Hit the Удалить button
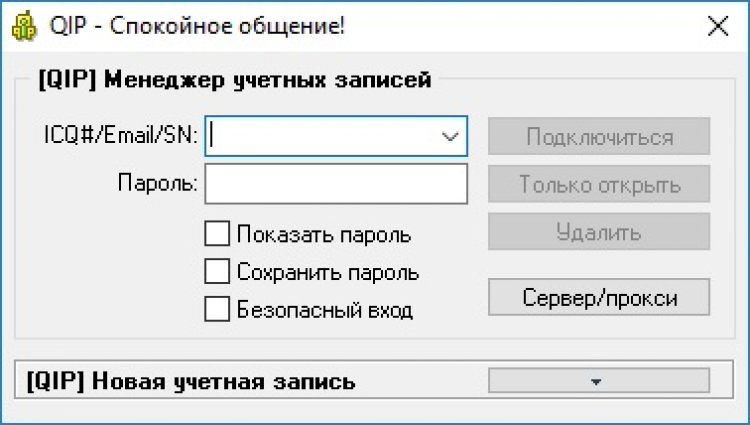 598,233
